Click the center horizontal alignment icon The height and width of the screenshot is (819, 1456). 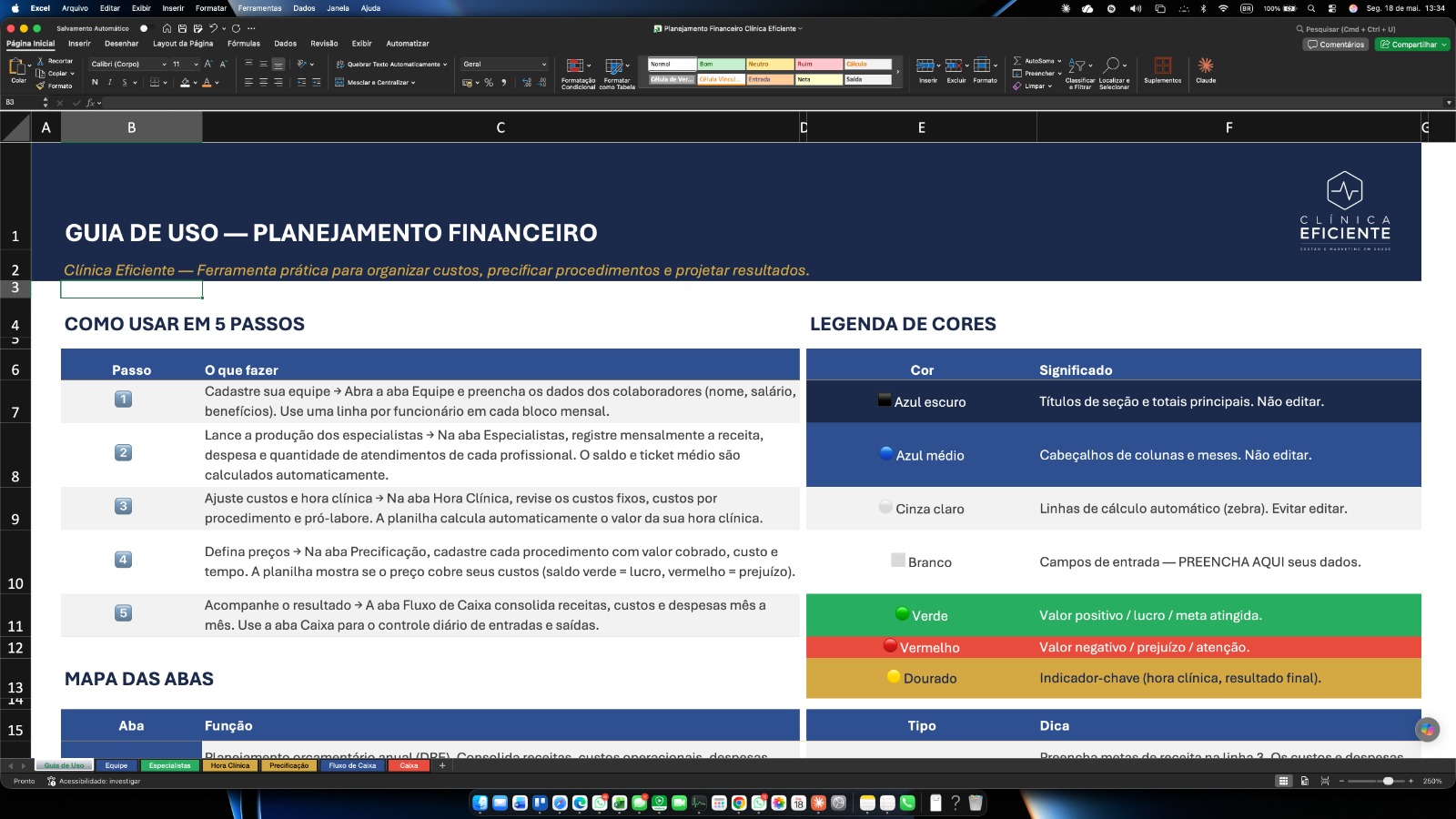tap(263, 82)
